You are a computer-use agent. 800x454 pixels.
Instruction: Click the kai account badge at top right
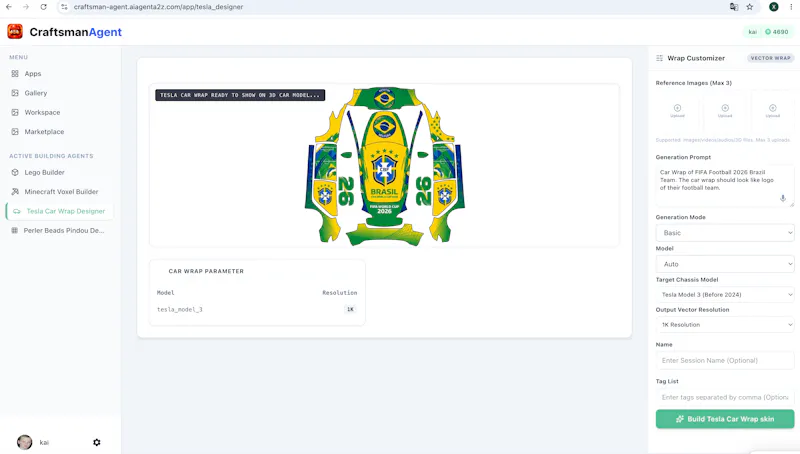tap(753, 32)
